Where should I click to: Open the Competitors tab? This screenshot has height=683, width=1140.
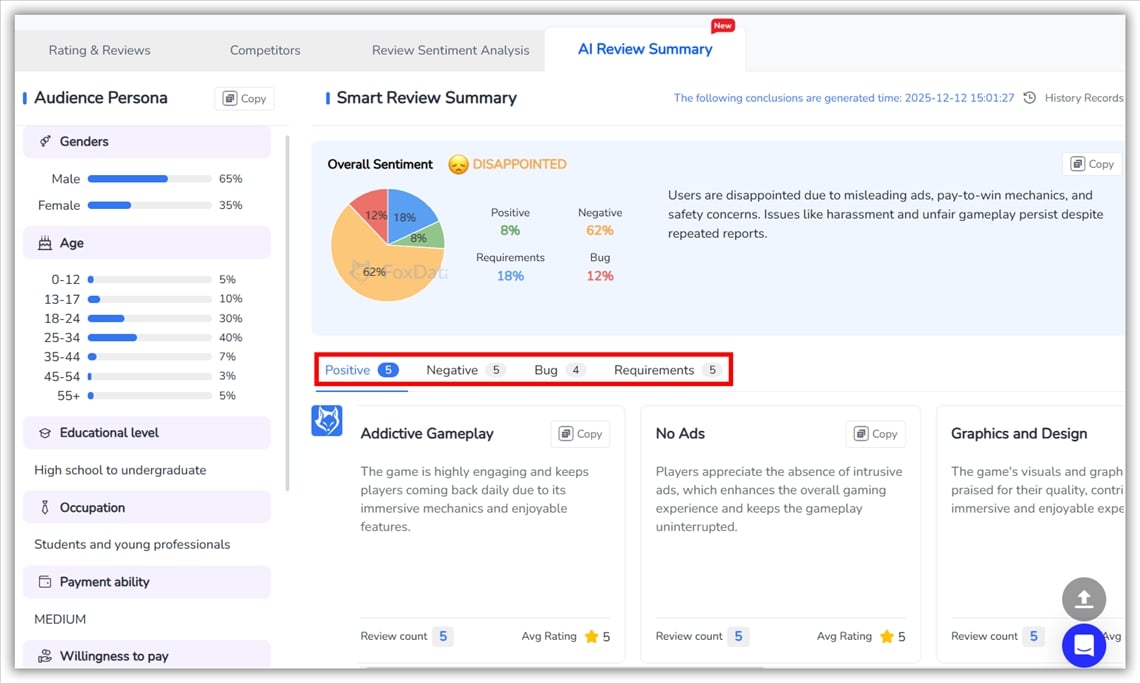pyautogui.click(x=264, y=49)
